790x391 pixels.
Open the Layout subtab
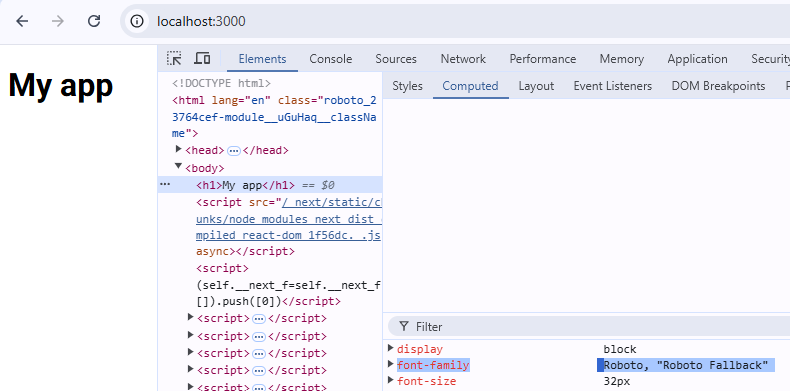536,86
